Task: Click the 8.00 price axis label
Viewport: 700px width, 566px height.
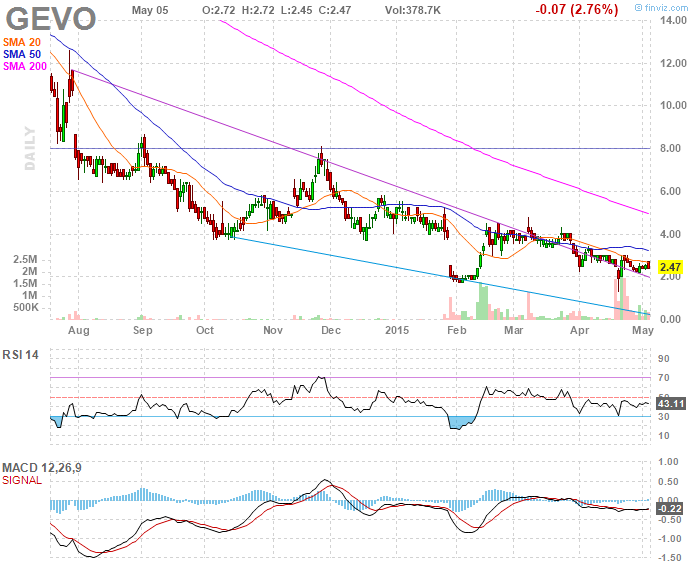Action: (x=671, y=148)
